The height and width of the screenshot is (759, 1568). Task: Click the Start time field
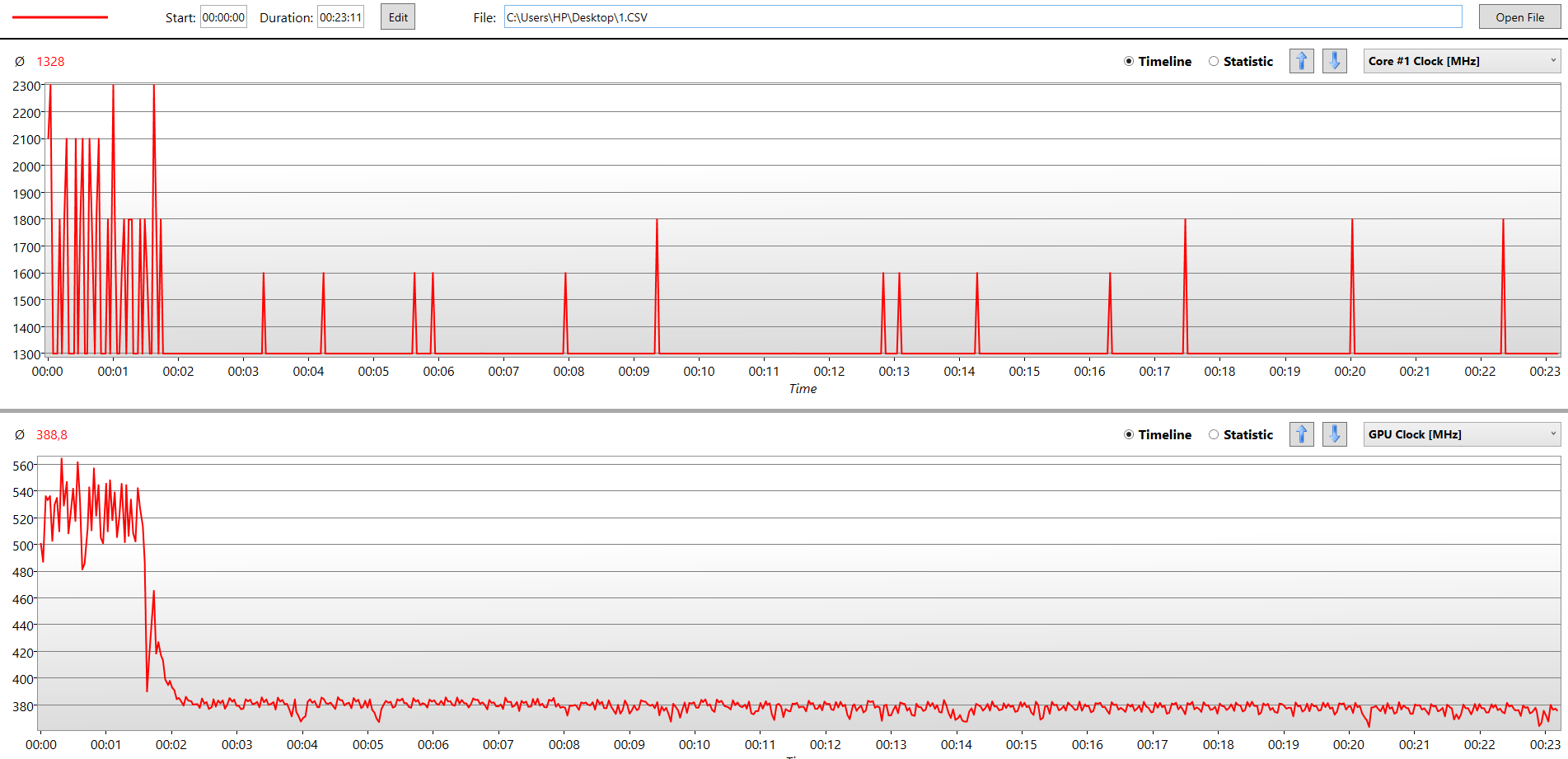click(223, 17)
